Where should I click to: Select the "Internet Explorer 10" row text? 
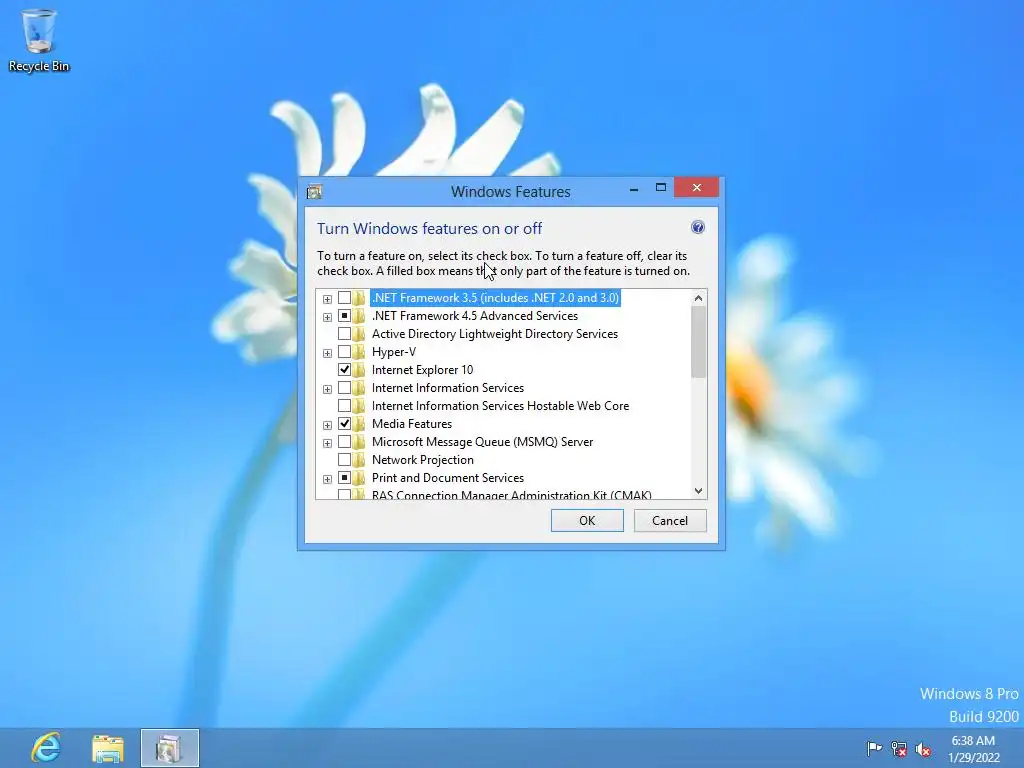[423, 370]
